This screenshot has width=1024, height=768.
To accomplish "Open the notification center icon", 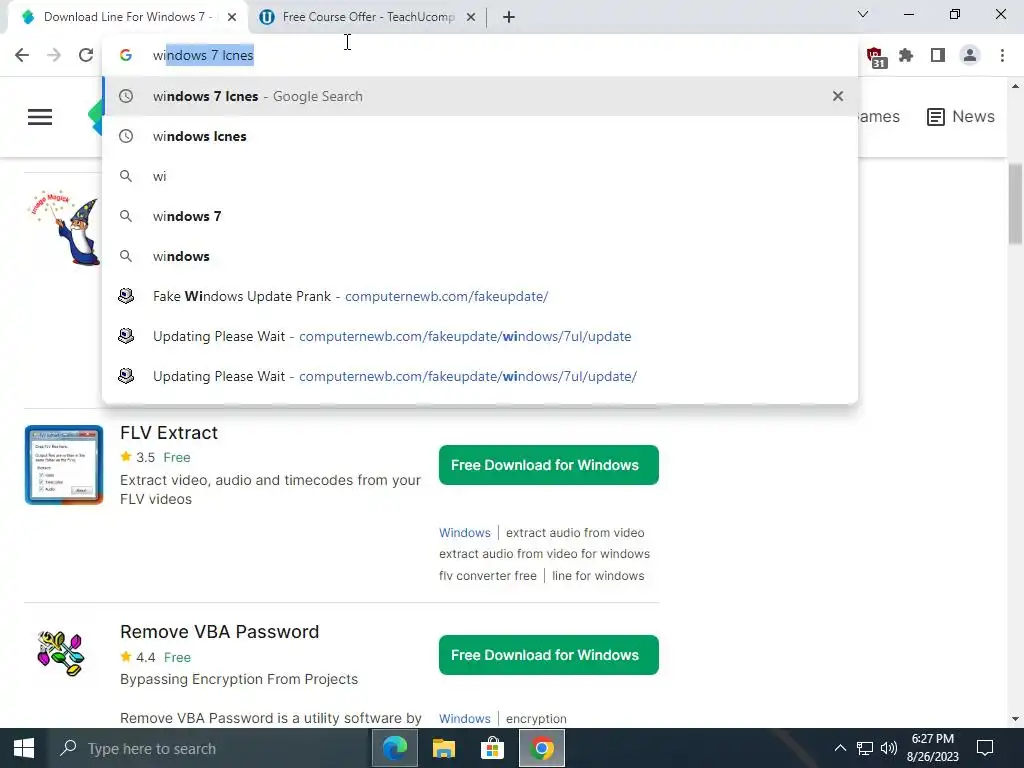I will click(985, 748).
